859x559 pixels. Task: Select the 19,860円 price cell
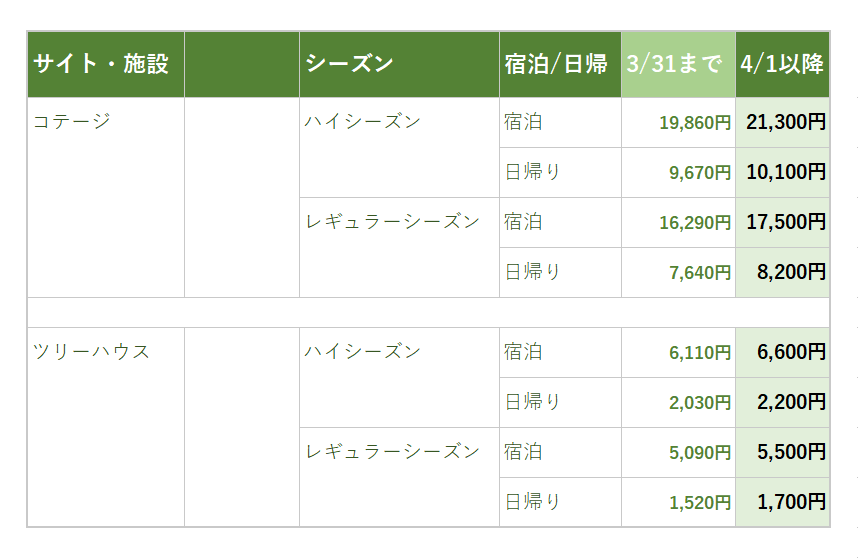tap(694, 123)
